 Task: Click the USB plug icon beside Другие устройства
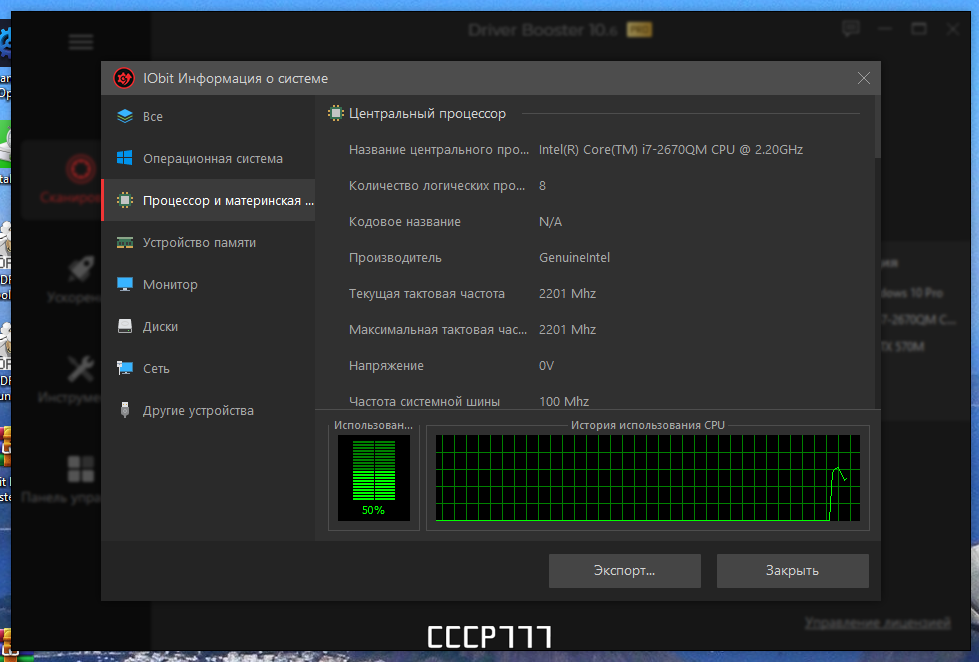(125, 410)
